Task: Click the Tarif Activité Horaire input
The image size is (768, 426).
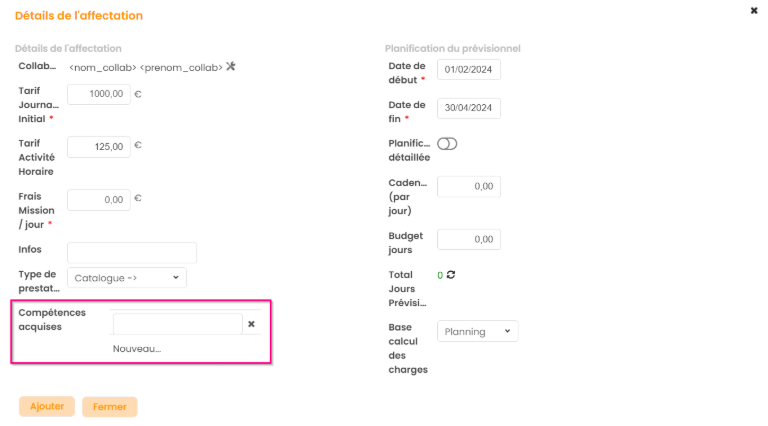Action: click(x=98, y=147)
